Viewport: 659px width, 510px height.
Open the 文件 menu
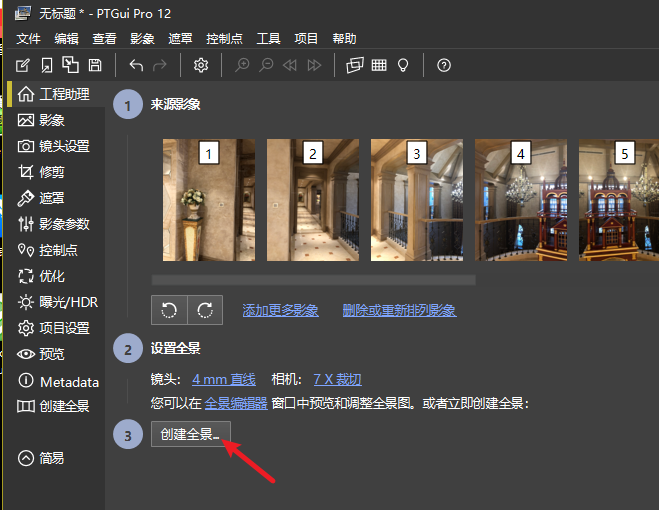click(28, 39)
